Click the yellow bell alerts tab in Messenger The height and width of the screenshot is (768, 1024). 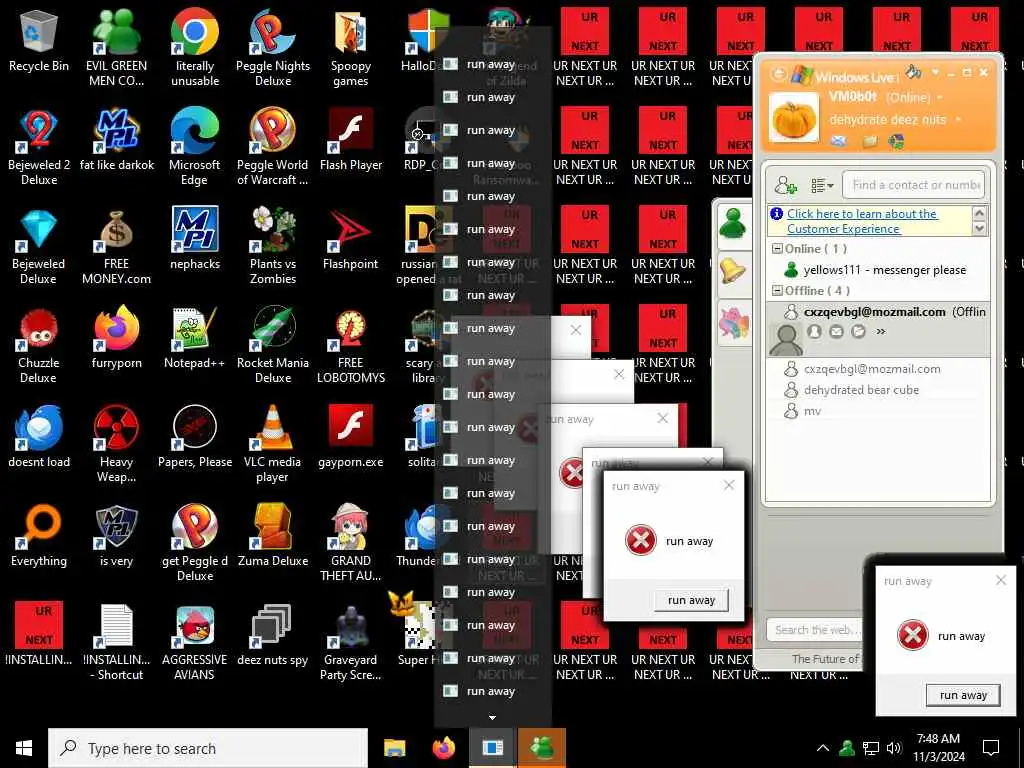click(x=733, y=271)
